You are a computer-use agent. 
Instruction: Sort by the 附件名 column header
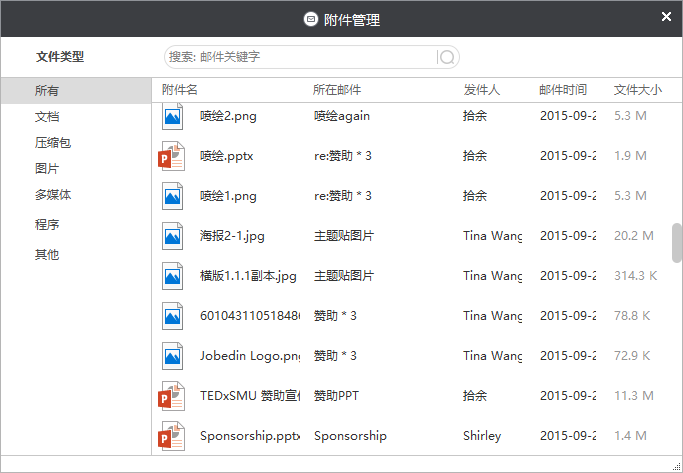click(180, 90)
